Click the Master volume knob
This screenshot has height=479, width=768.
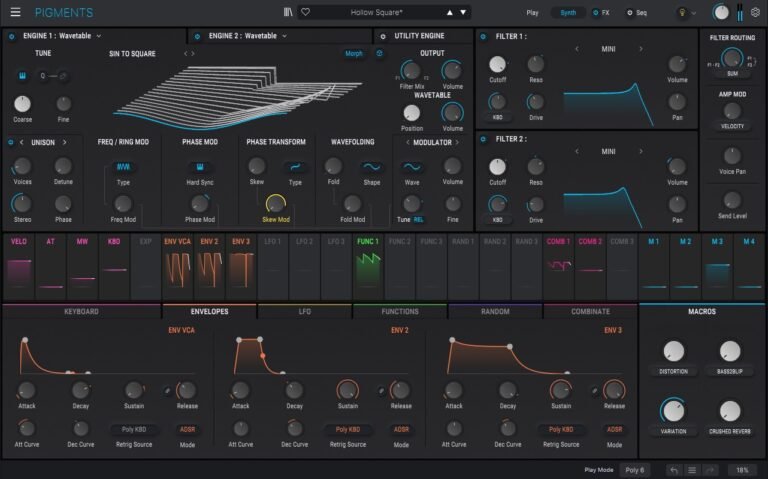pyautogui.click(x=721, y=13)
